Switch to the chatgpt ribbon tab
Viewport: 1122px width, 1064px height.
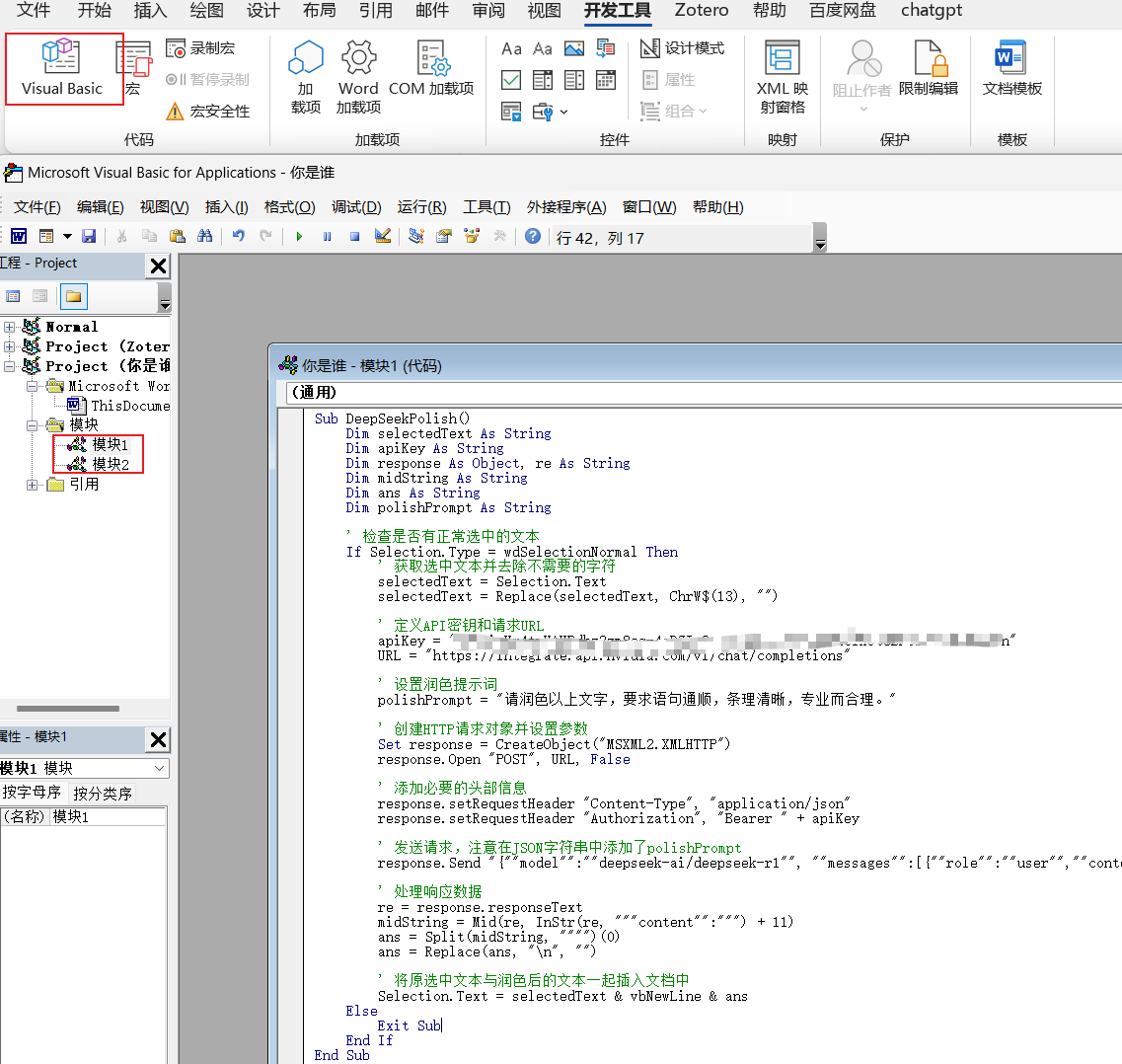click(x=931, y=10)
